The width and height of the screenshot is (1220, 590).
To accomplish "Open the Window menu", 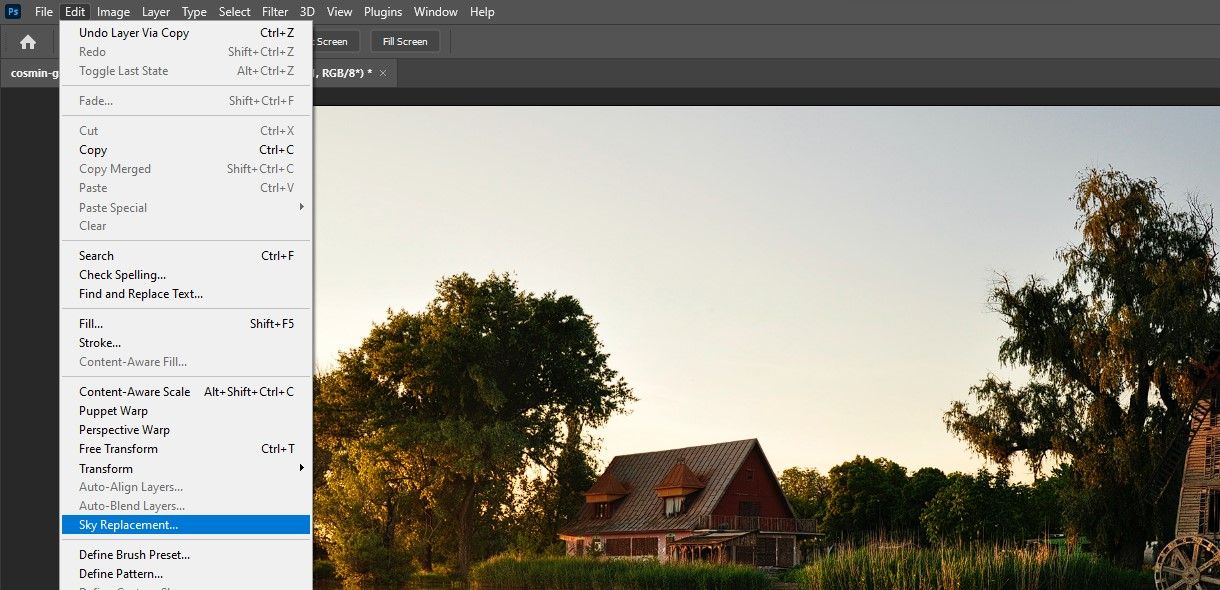I will click(x=436, y=12).
